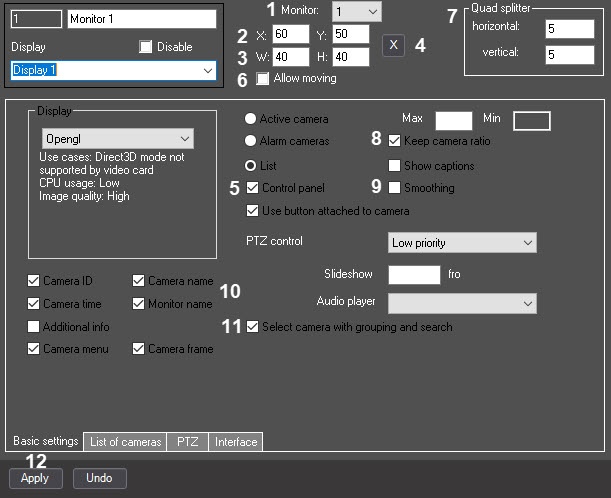Image resolution: width=611 pixels, height=498 pixels.
Task: Open the Monitor number dropdown
Action: click(x=357, y=11)
